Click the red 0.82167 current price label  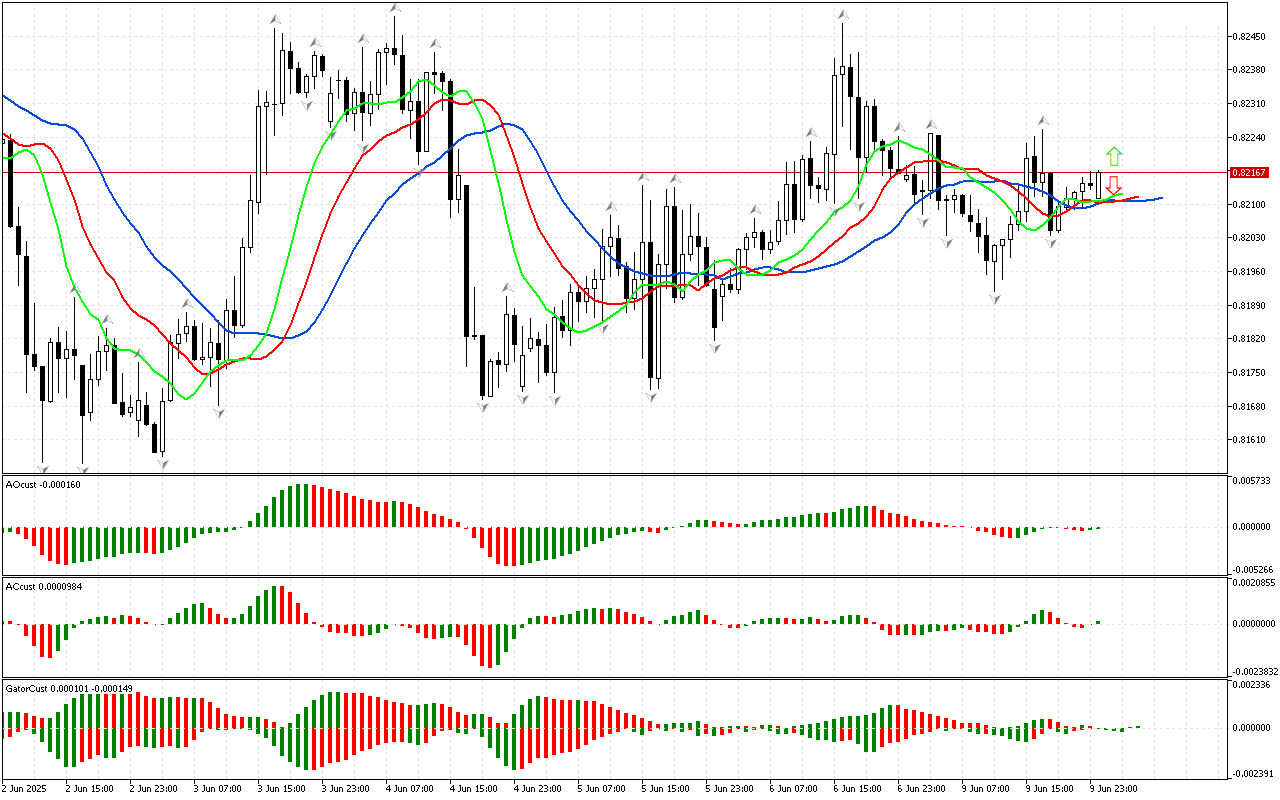(x=1251, y=173)
